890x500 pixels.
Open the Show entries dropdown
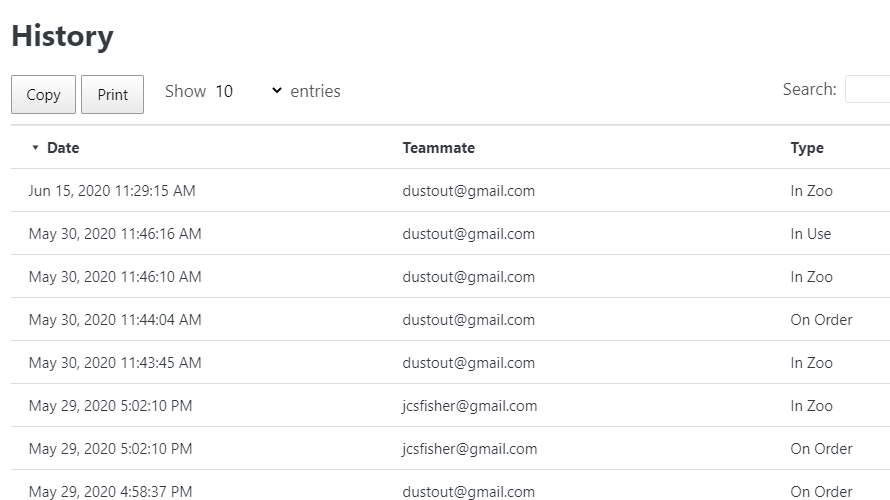pos(249,91)
